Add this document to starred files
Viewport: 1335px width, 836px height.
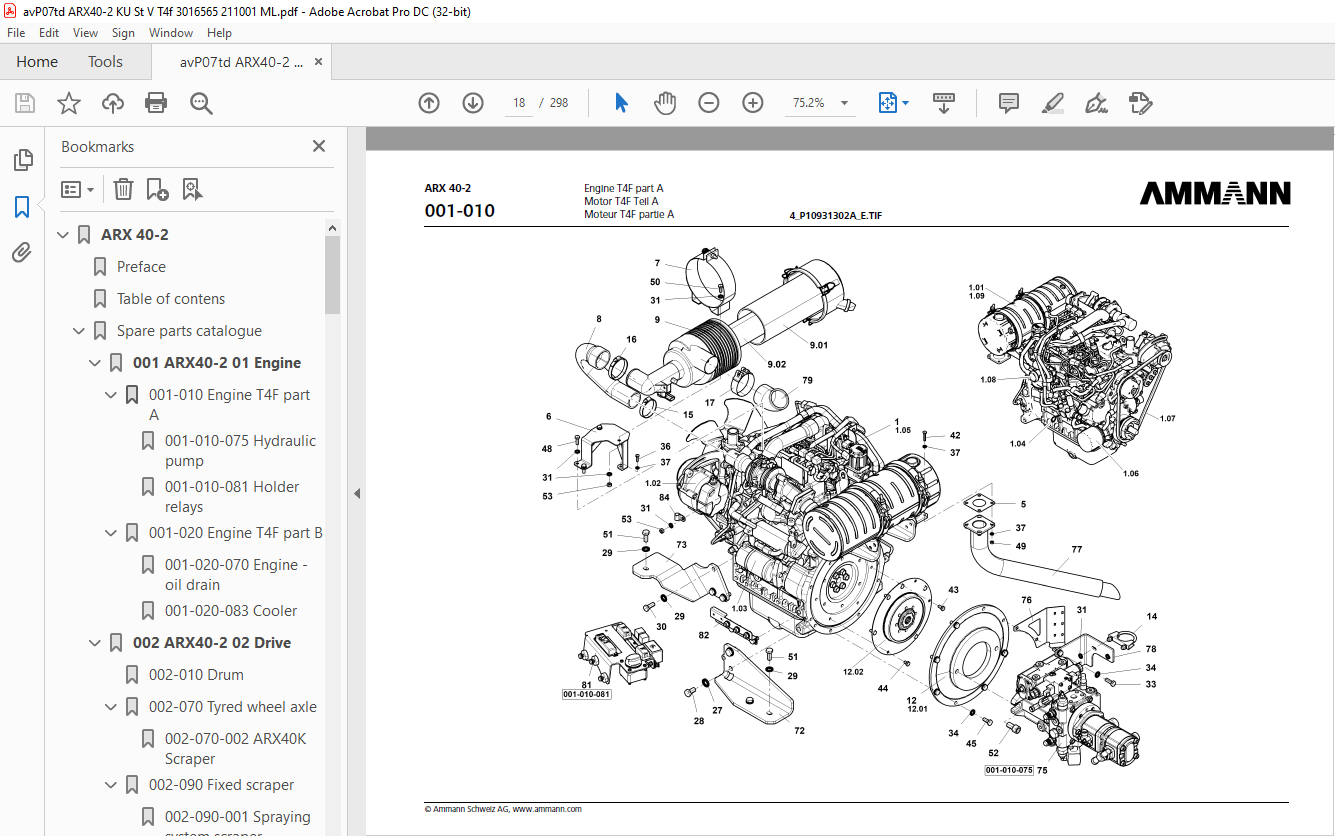click(x=68, y=103)
